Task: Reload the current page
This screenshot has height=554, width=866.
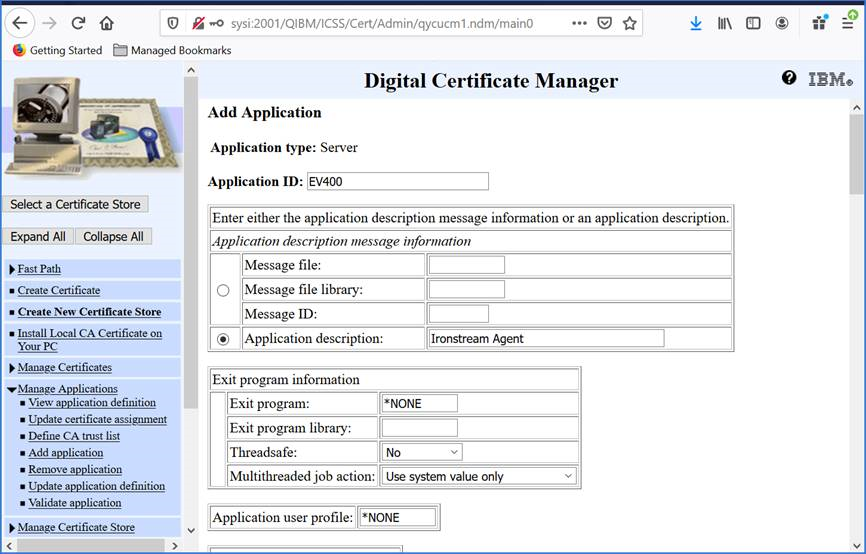Action: pyautogui.click(x=78, y=23)
